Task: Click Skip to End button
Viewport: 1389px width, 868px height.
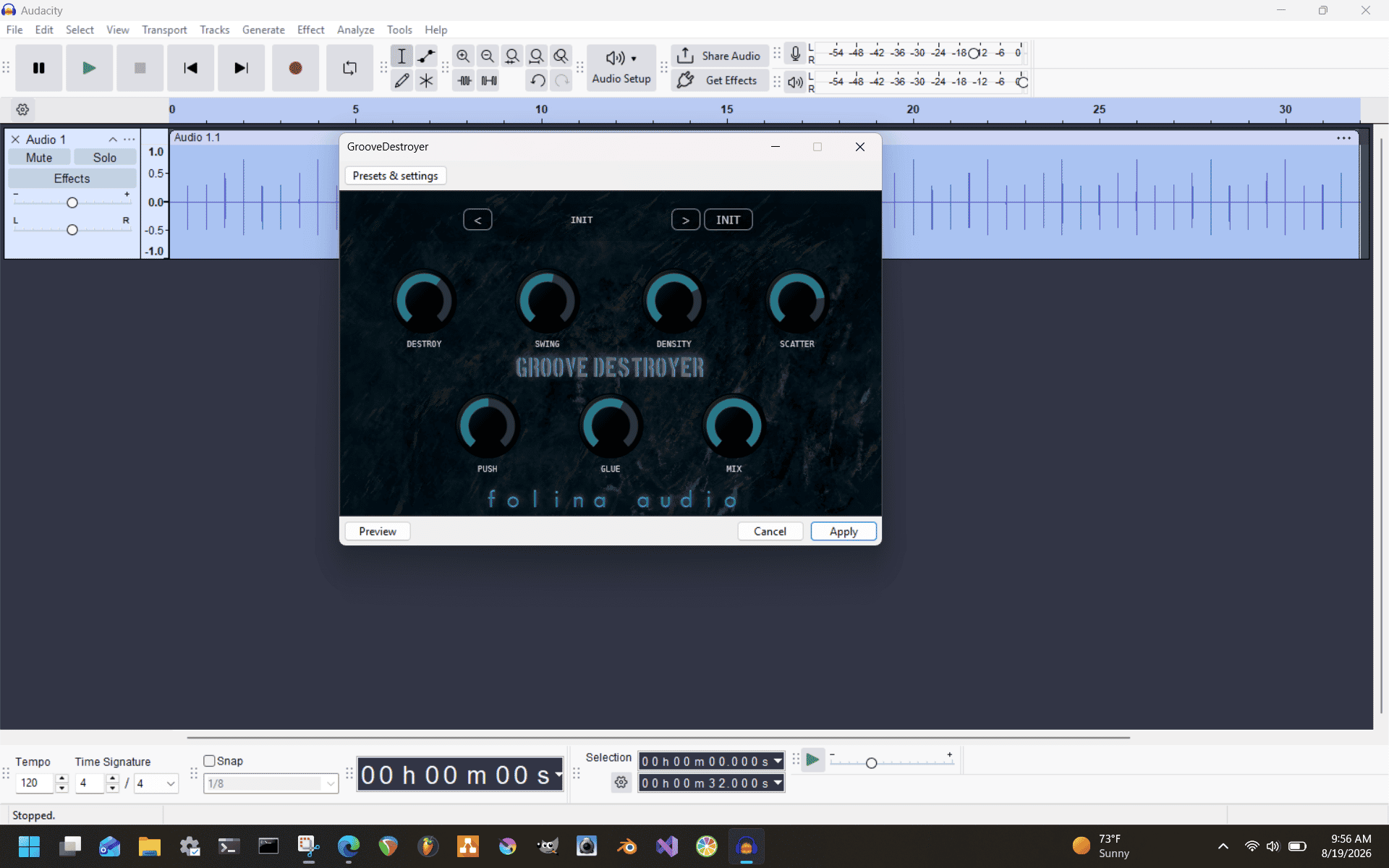Action: point(241,68)
